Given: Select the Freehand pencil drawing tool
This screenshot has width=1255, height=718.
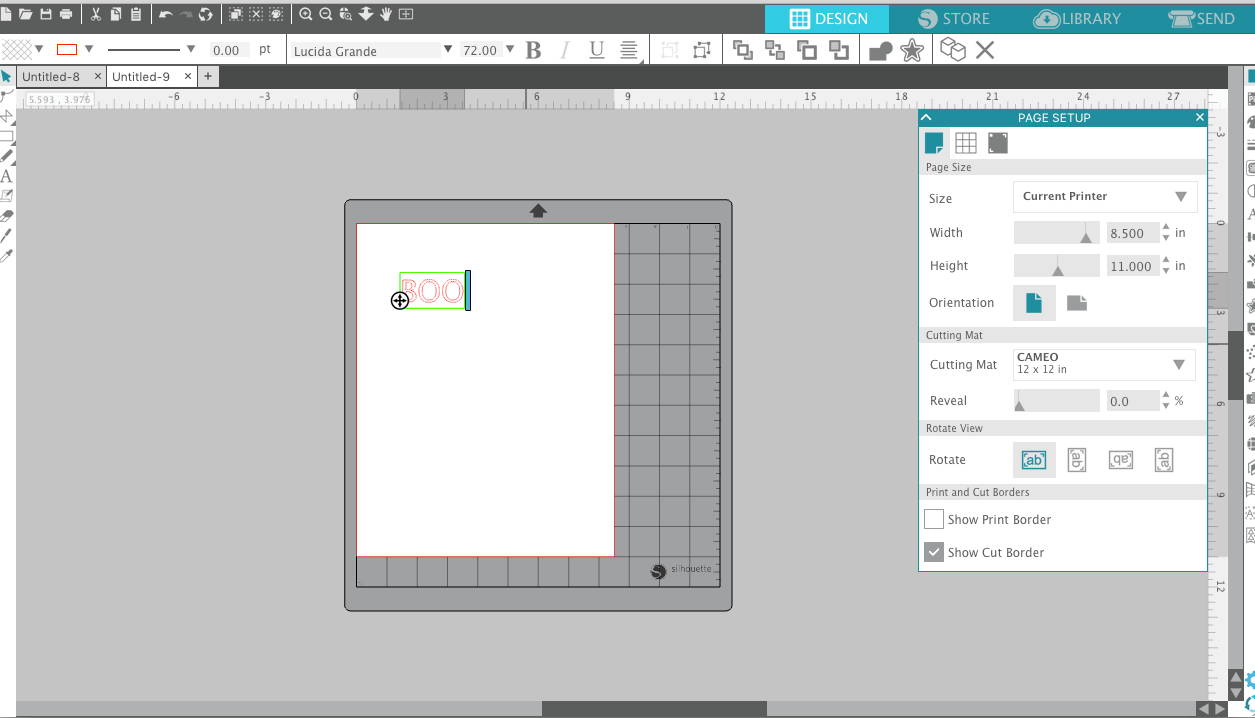Looking at the screenshot, I should tap(6, 156).
